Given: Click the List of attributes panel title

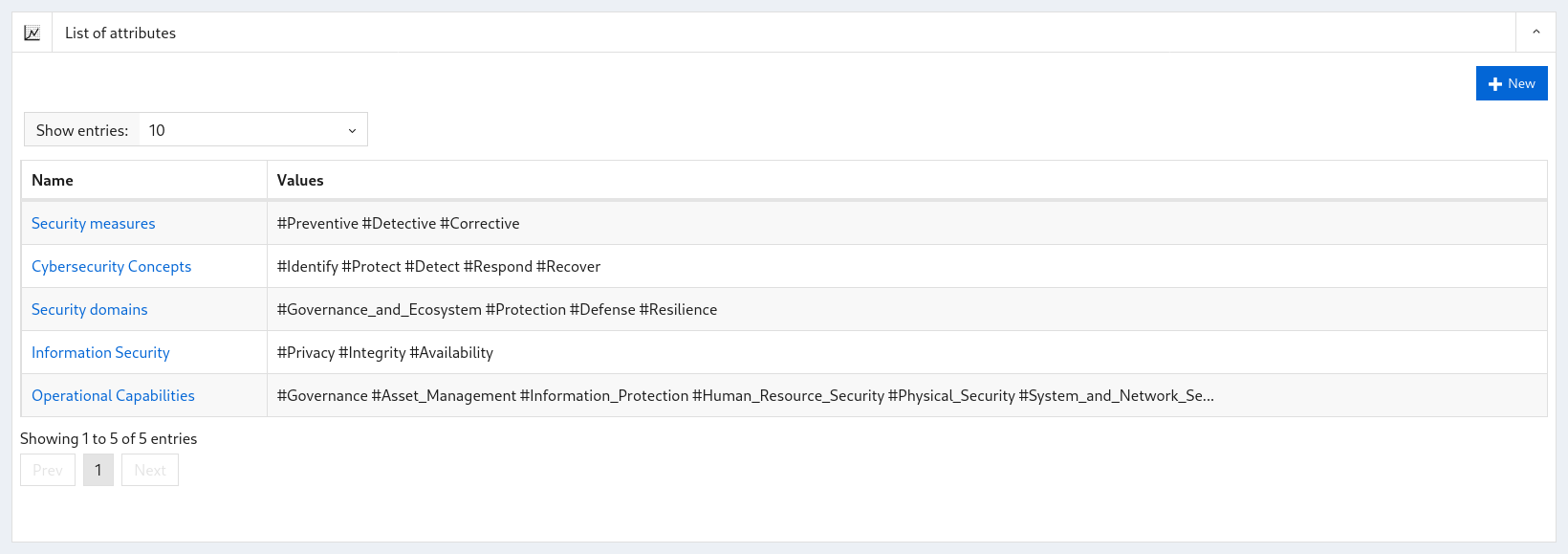Looking at the screenshot, I should click(x=120, y=33).
